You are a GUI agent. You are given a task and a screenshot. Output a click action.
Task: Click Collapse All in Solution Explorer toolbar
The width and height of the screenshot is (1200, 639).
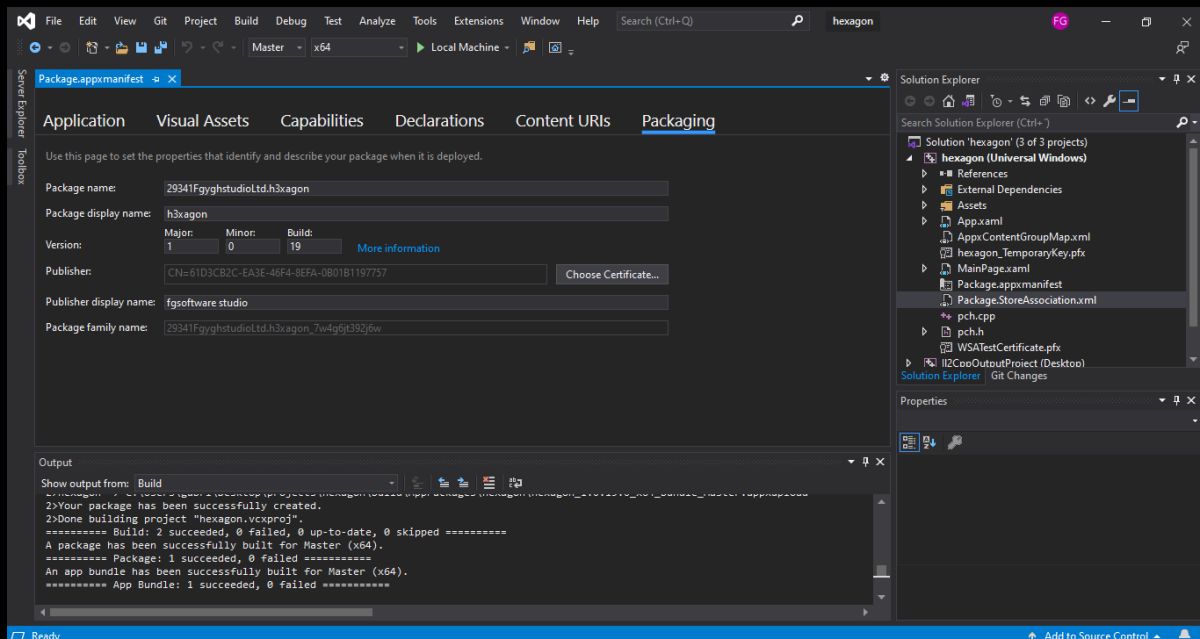tap(1047, 100)
